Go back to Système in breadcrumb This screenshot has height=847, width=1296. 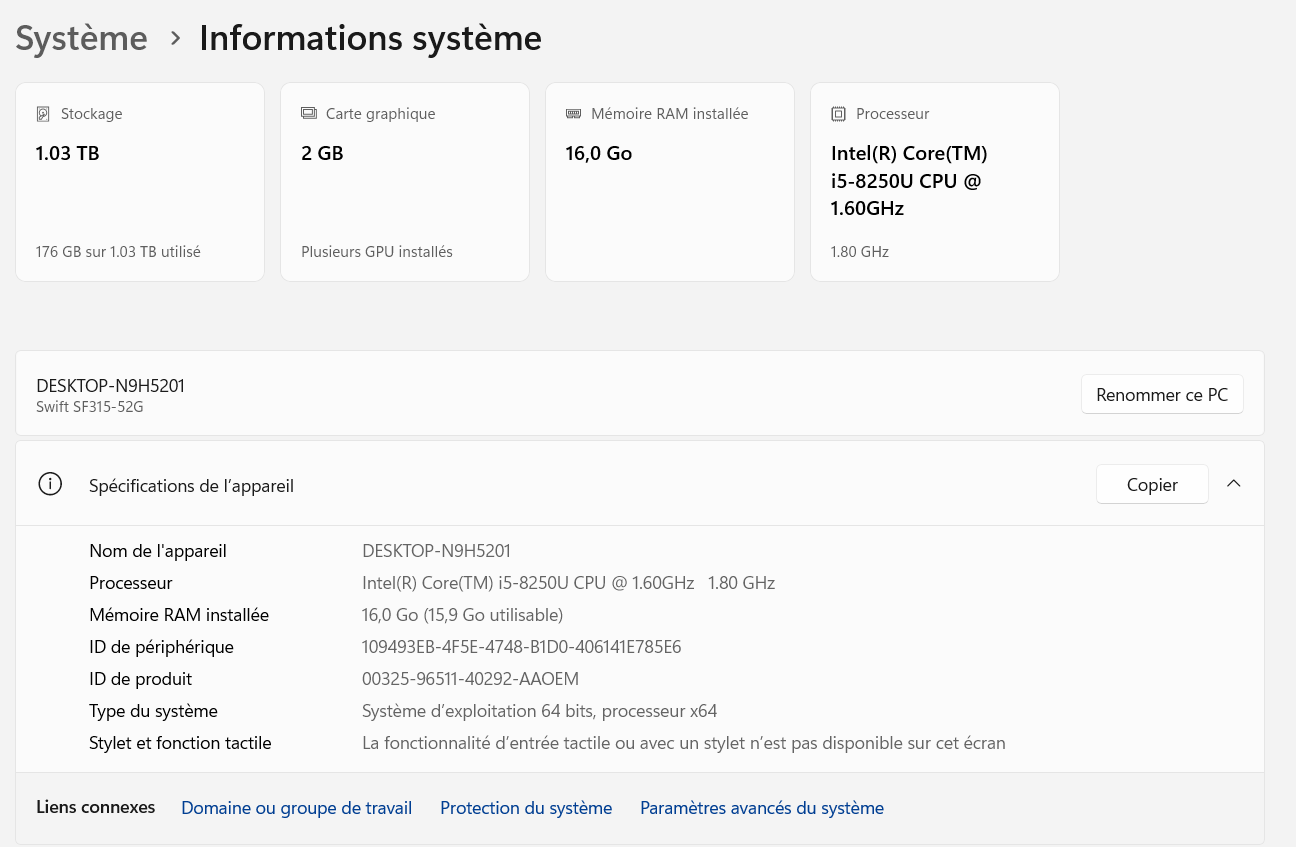point(82,38)
